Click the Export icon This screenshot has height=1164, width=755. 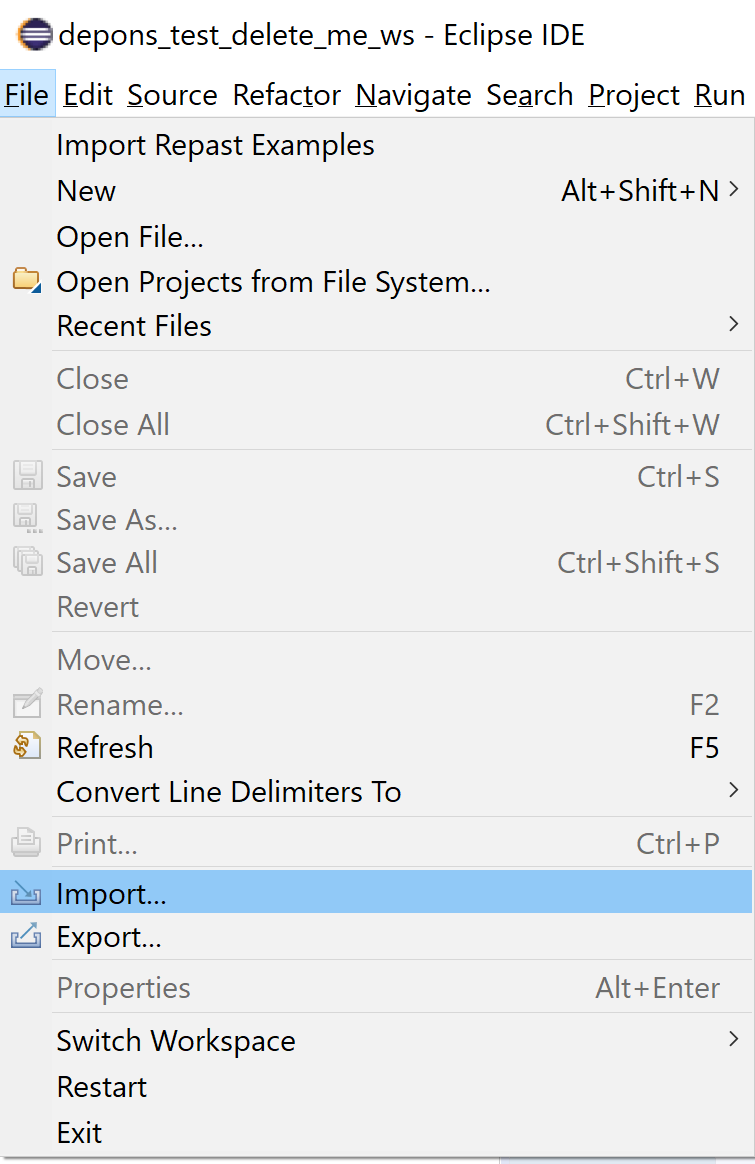pos(26,935)
